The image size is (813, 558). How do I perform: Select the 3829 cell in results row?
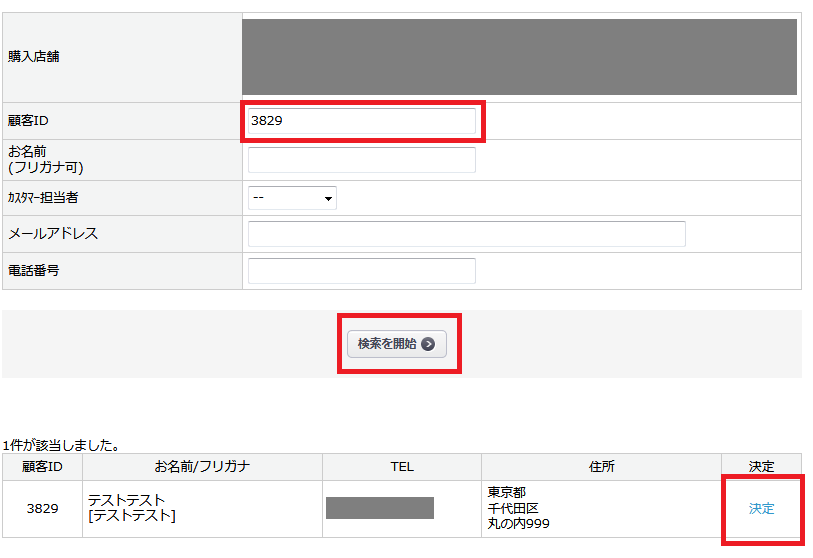[x=42, y=508]
